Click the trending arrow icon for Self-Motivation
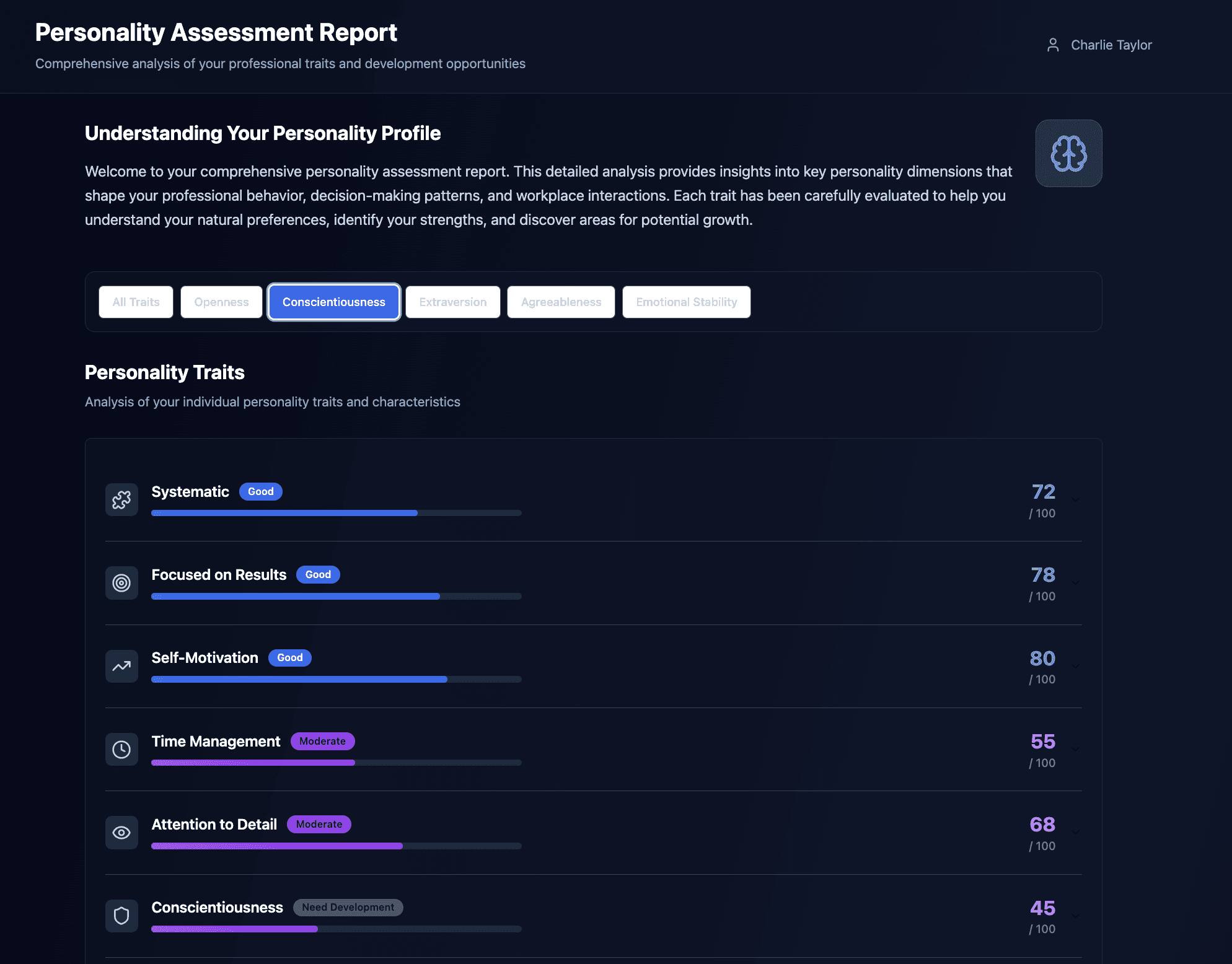 pos(121,666)
